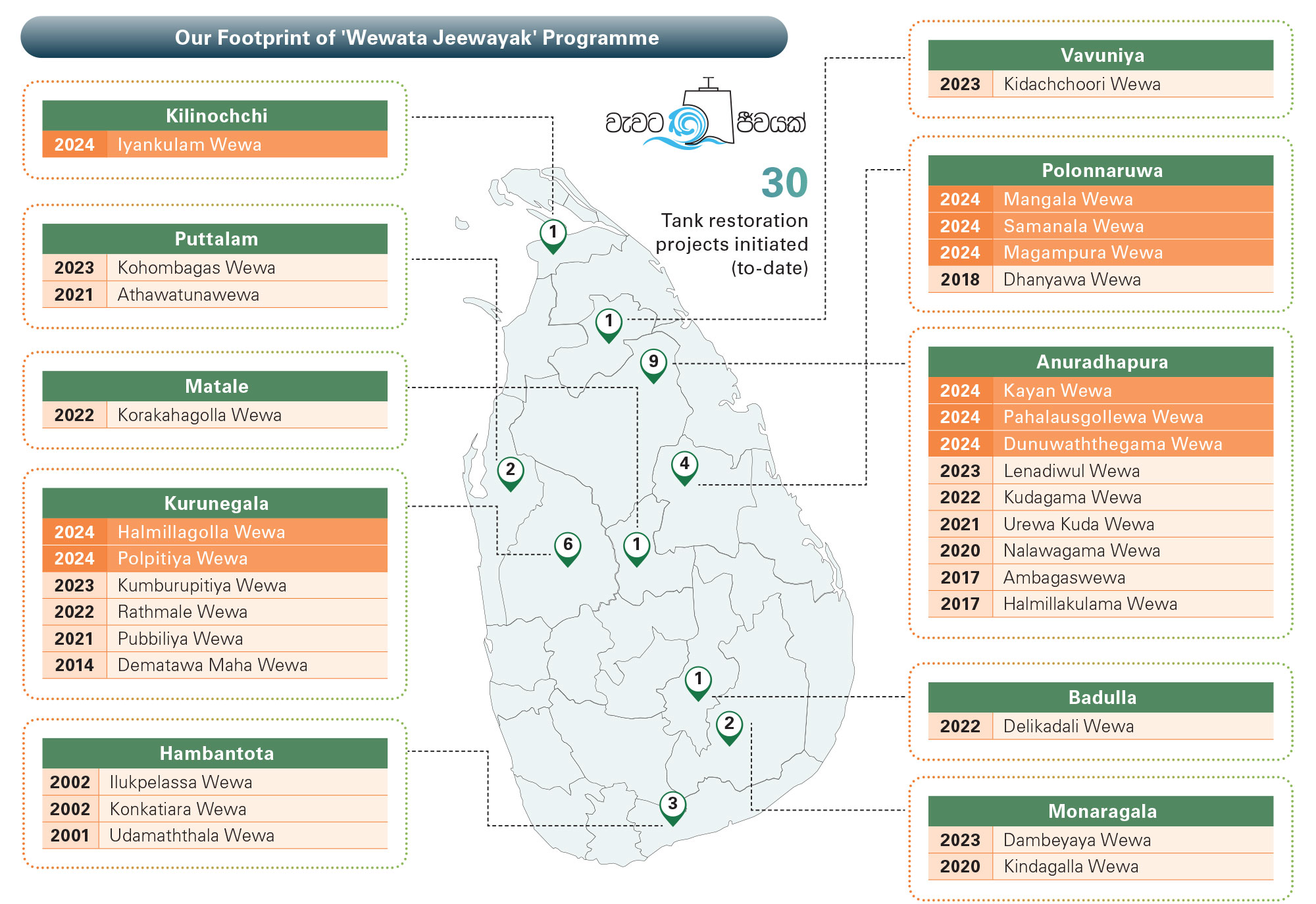Click the Pubbiliya Wewa row
The width and height of the screenshot is (1316, 904).
[215, 639]
